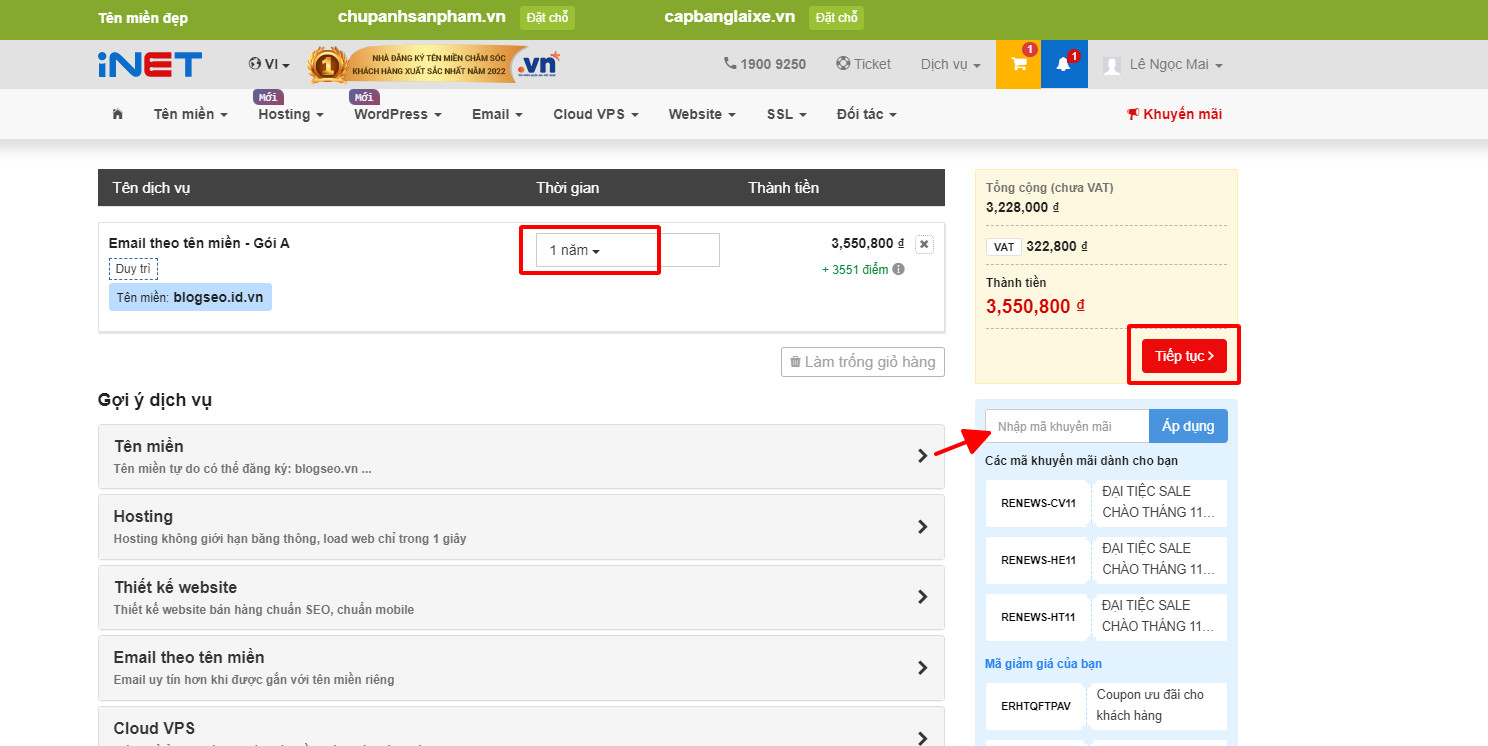
Task: Open the SSL menu
Action: (x=785, y=114)
